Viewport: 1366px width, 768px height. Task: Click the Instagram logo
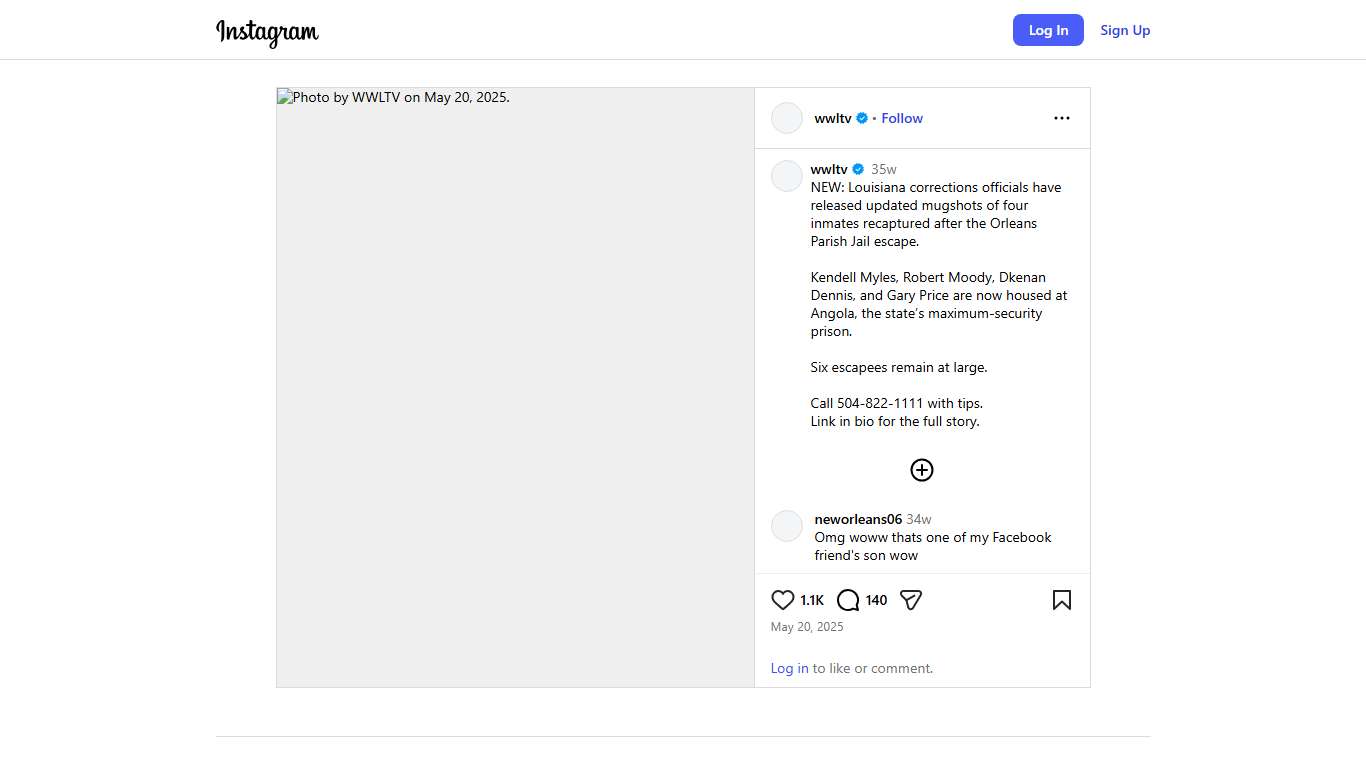tap(267, 32)
